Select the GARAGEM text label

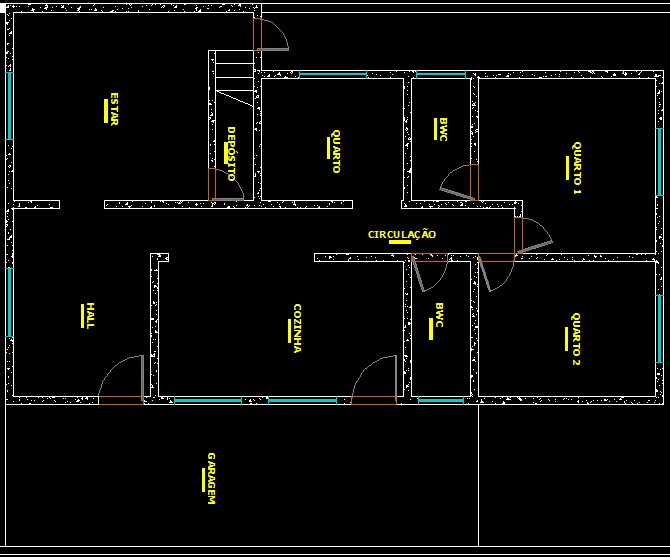point(211,479)
